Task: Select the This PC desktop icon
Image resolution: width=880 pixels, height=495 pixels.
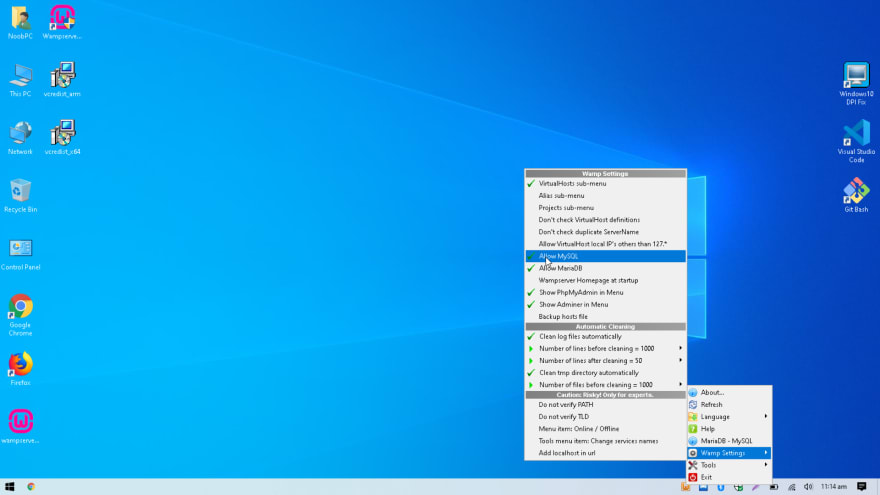Action: coord(20,80)
